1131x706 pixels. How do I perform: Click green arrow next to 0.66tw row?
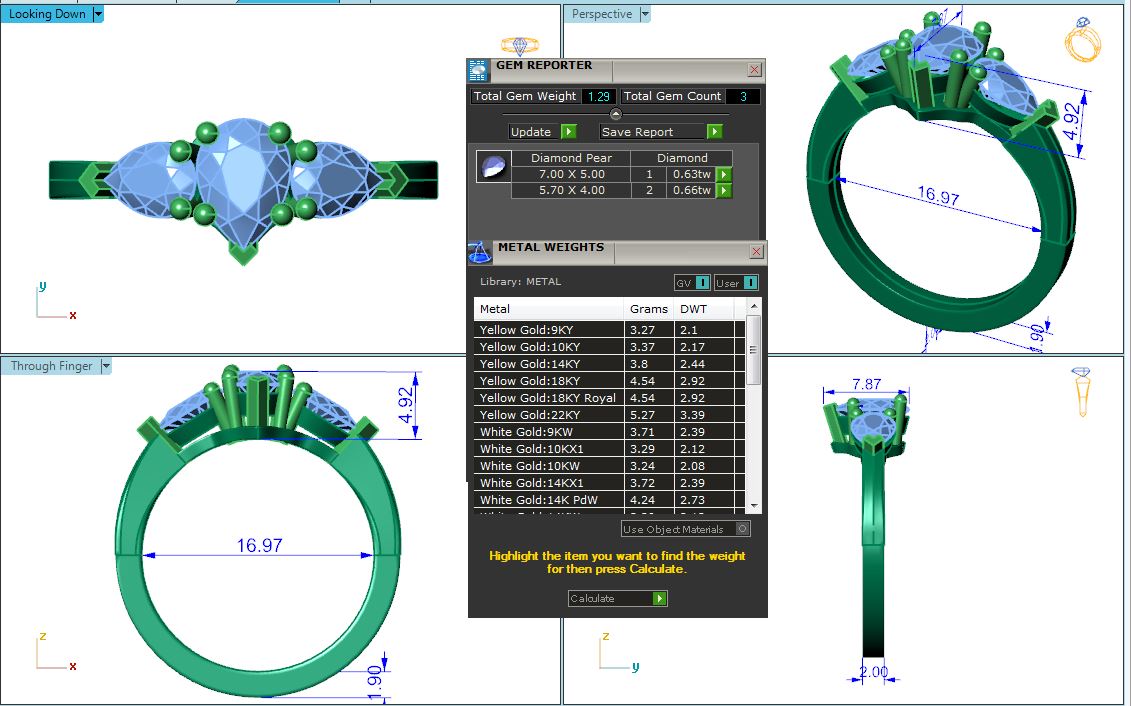[x=723, y=191]
